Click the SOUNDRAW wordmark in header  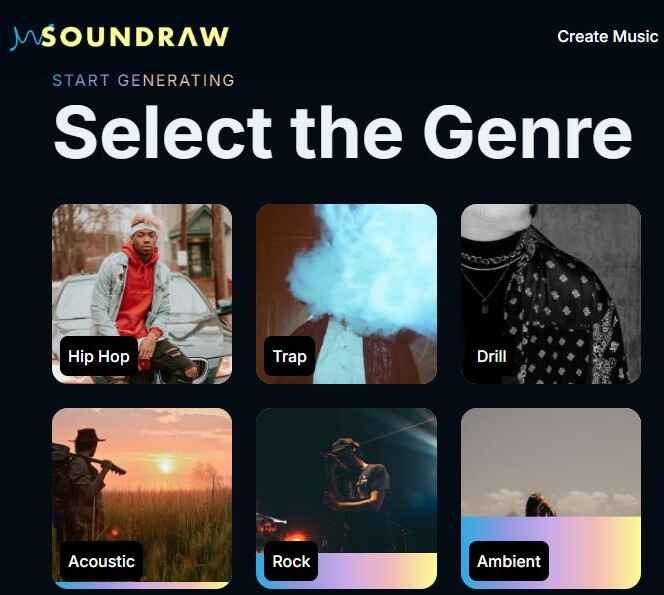pos(136,36)
